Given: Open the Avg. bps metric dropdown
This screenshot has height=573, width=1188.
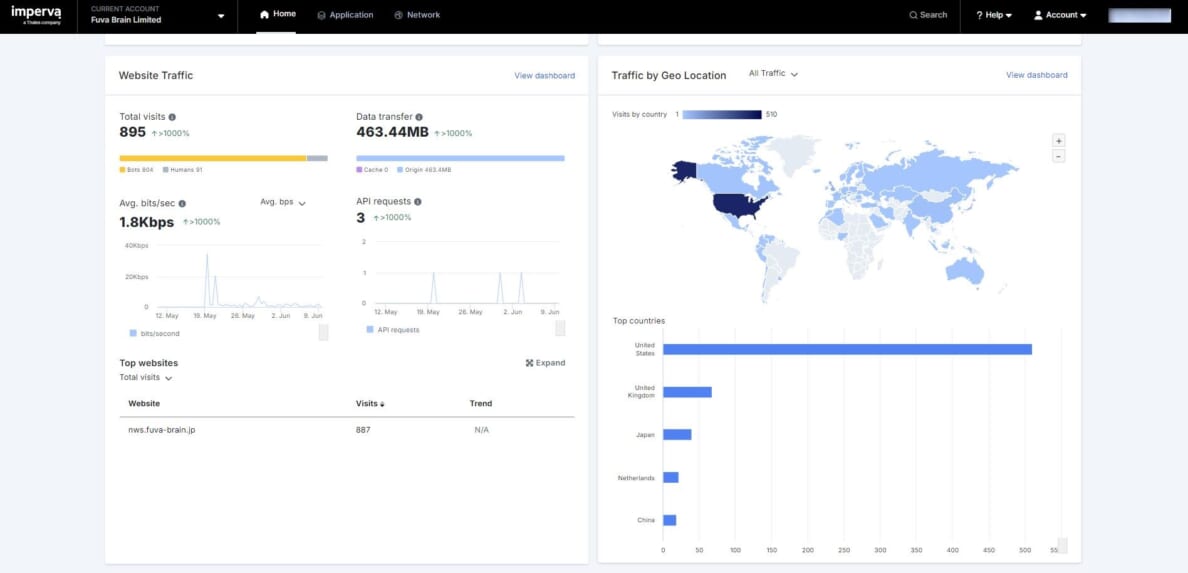Looking at the screenshot, I should point(283,202).
